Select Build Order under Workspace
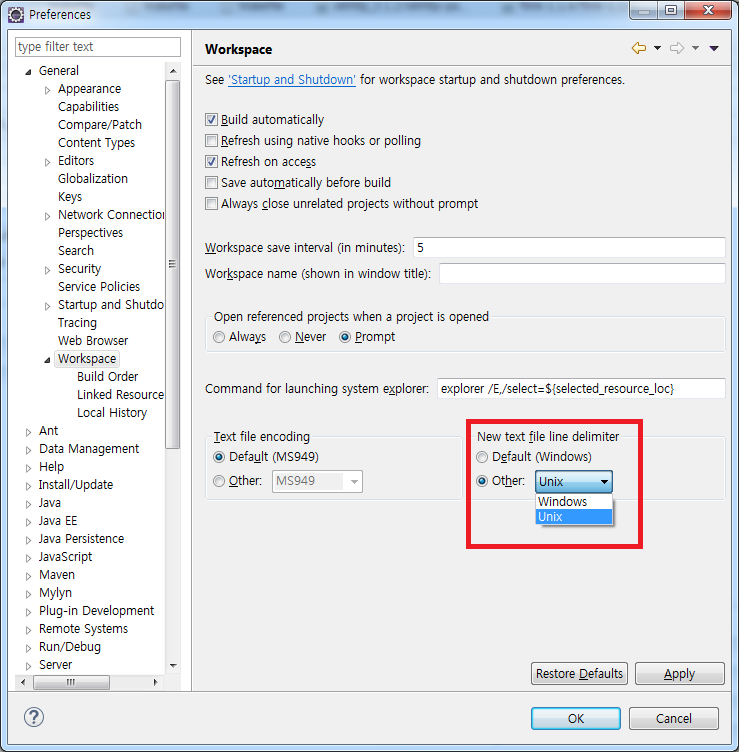Image resolution: width=739 pixels, height=752 pixels. [107, 376]
